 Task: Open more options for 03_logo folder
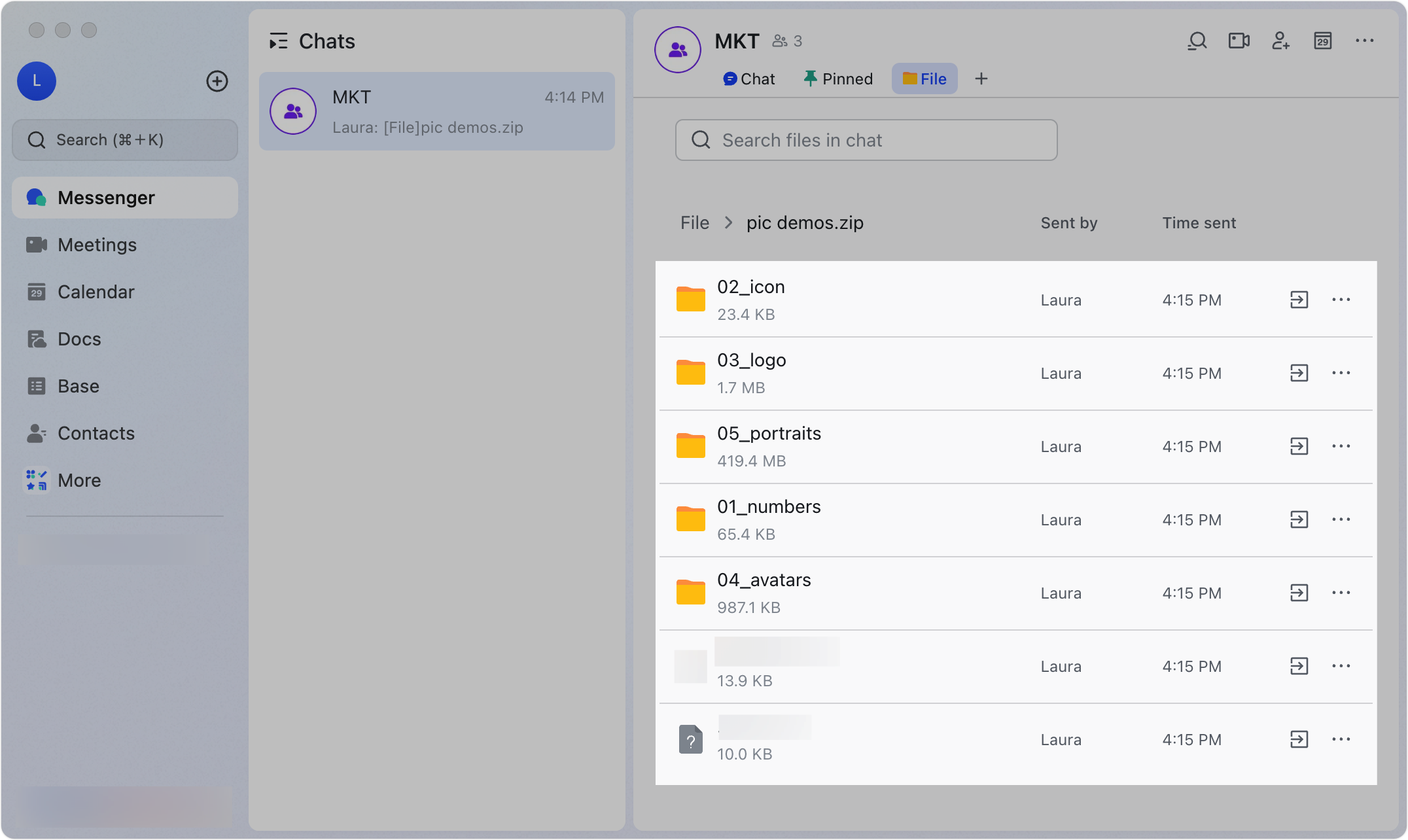[1341, 373]
